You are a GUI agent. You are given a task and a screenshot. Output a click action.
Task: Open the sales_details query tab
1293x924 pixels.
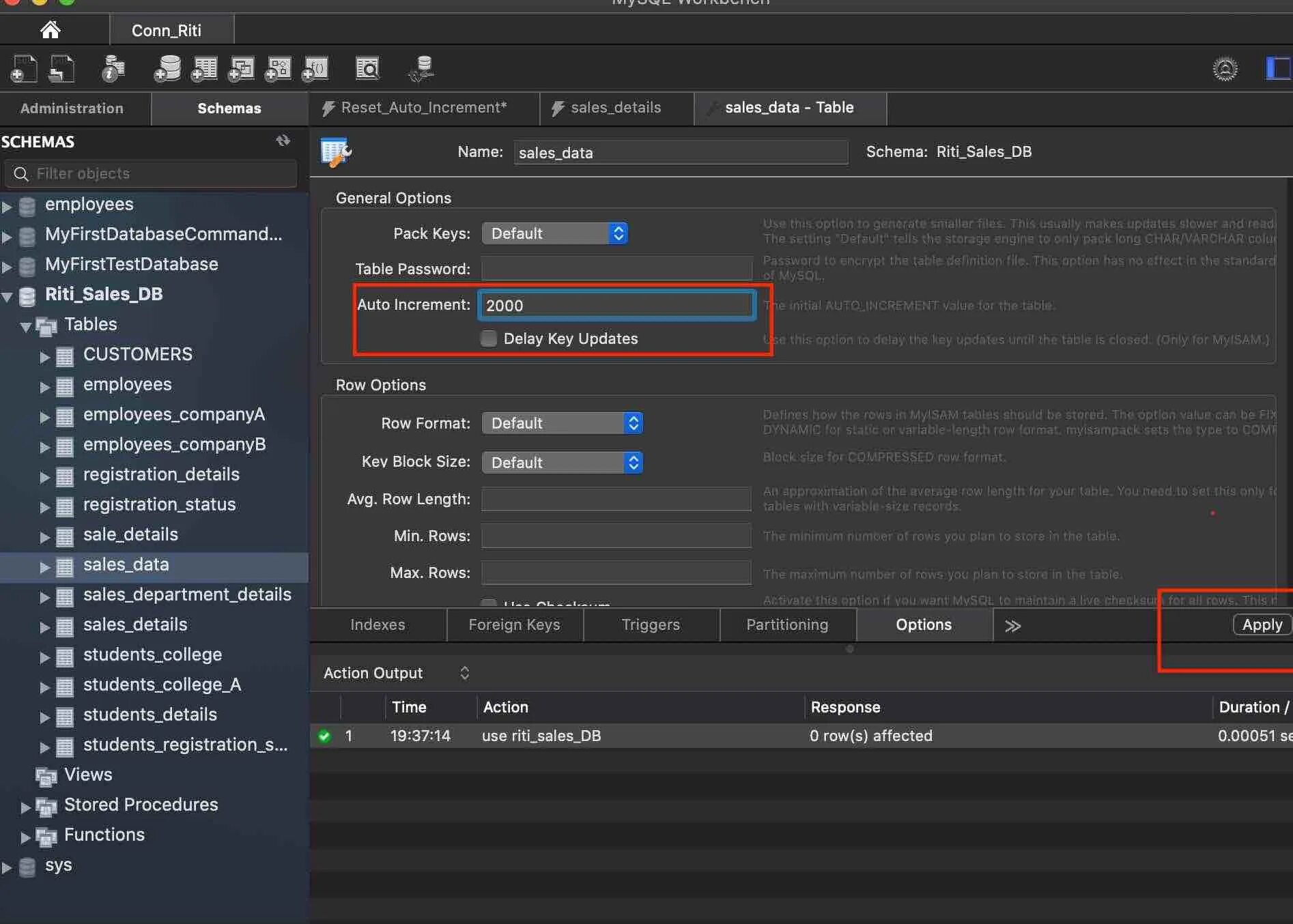616,108
